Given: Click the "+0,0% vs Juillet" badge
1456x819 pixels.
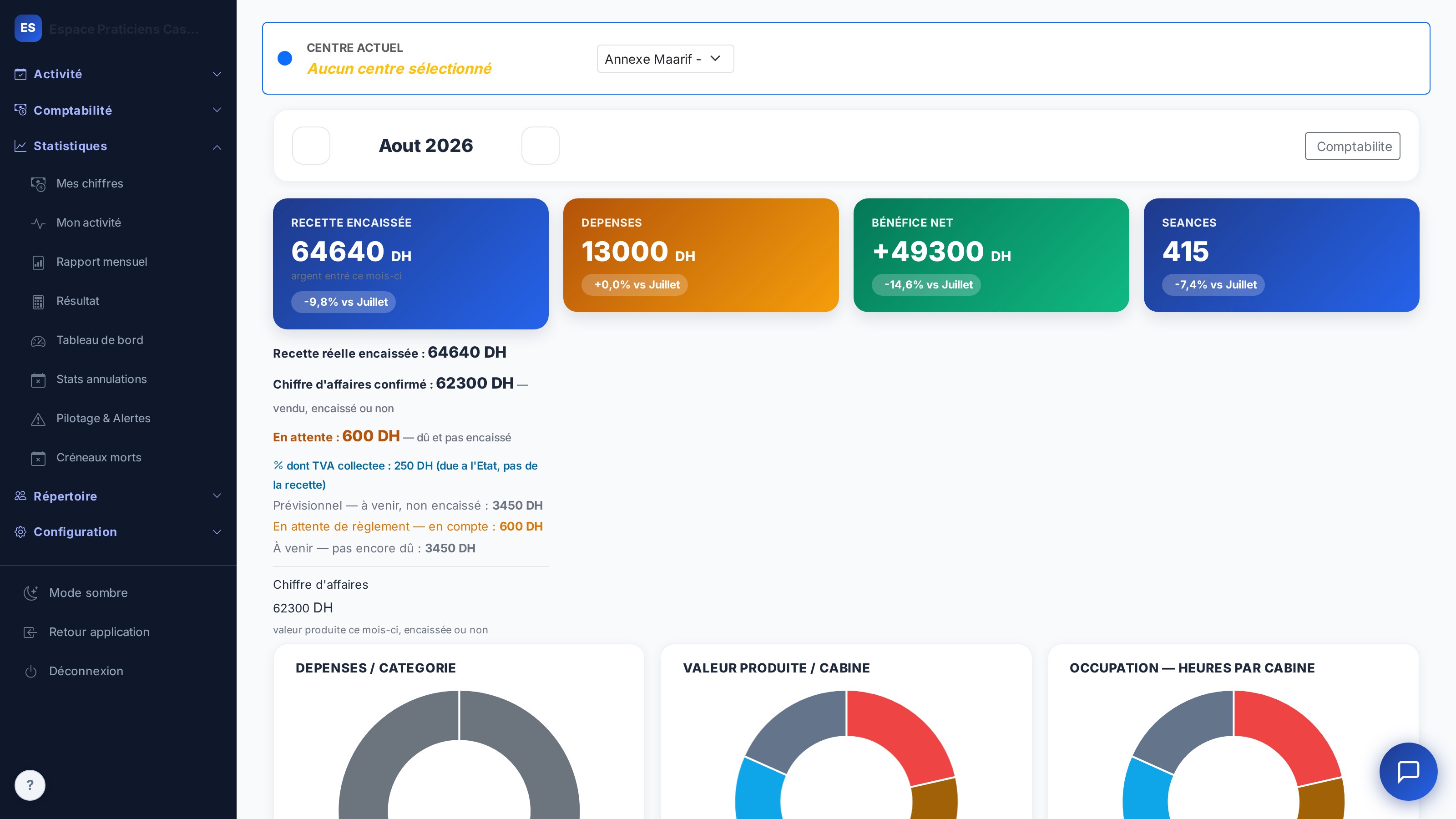Looking at the screenshot, I should tap(635, 285).
